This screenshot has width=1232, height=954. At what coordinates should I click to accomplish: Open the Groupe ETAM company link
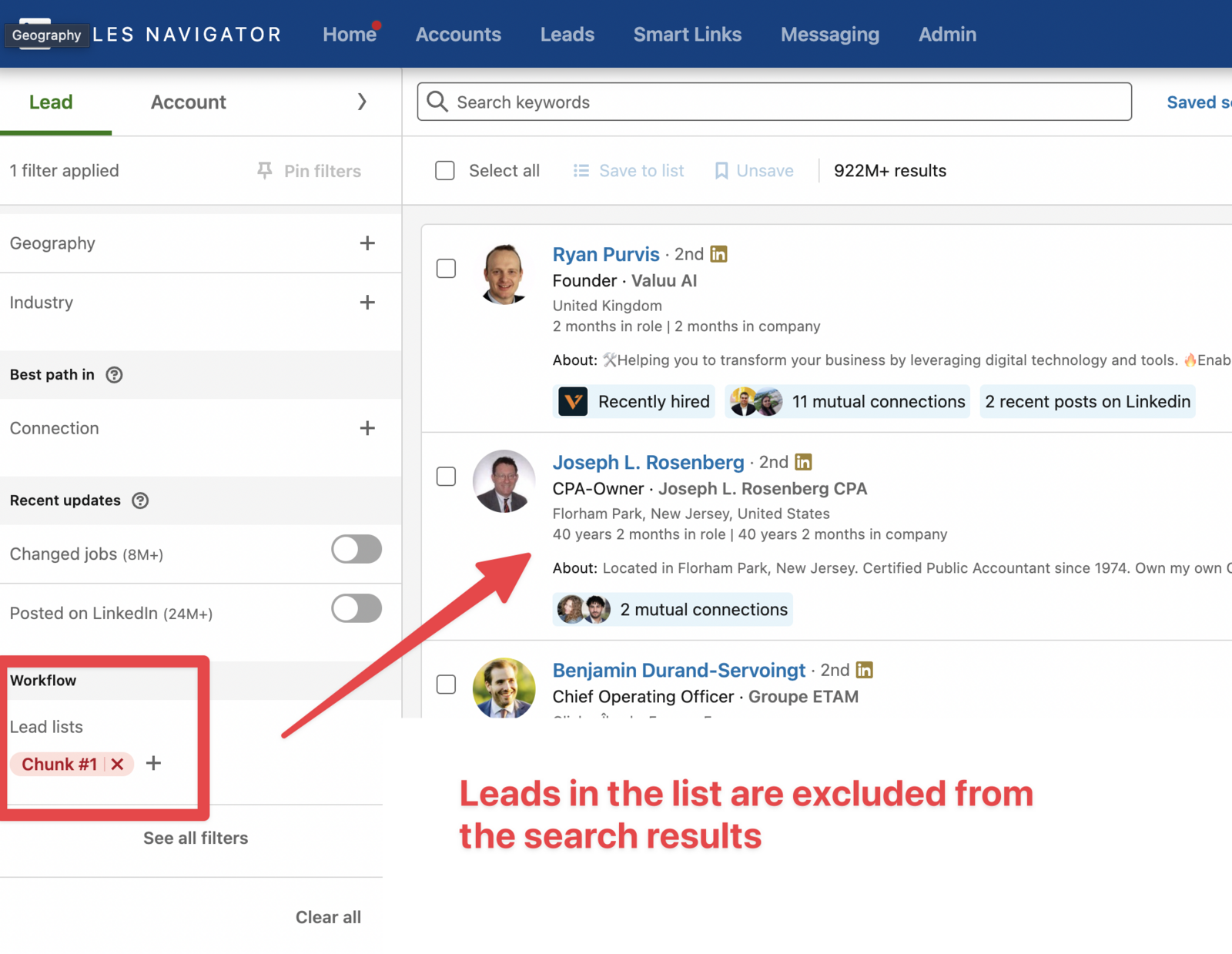[803, 697]
